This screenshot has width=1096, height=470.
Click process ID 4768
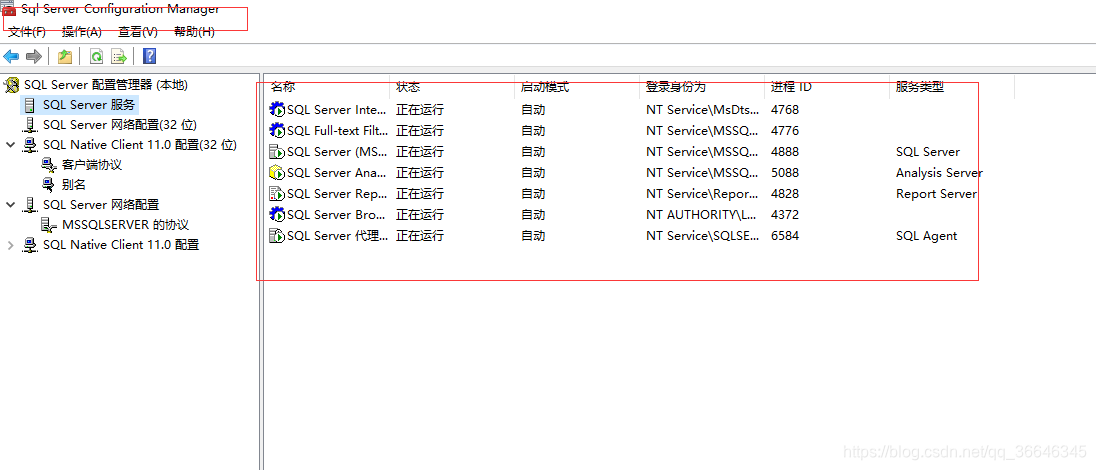tap(785, 110)
